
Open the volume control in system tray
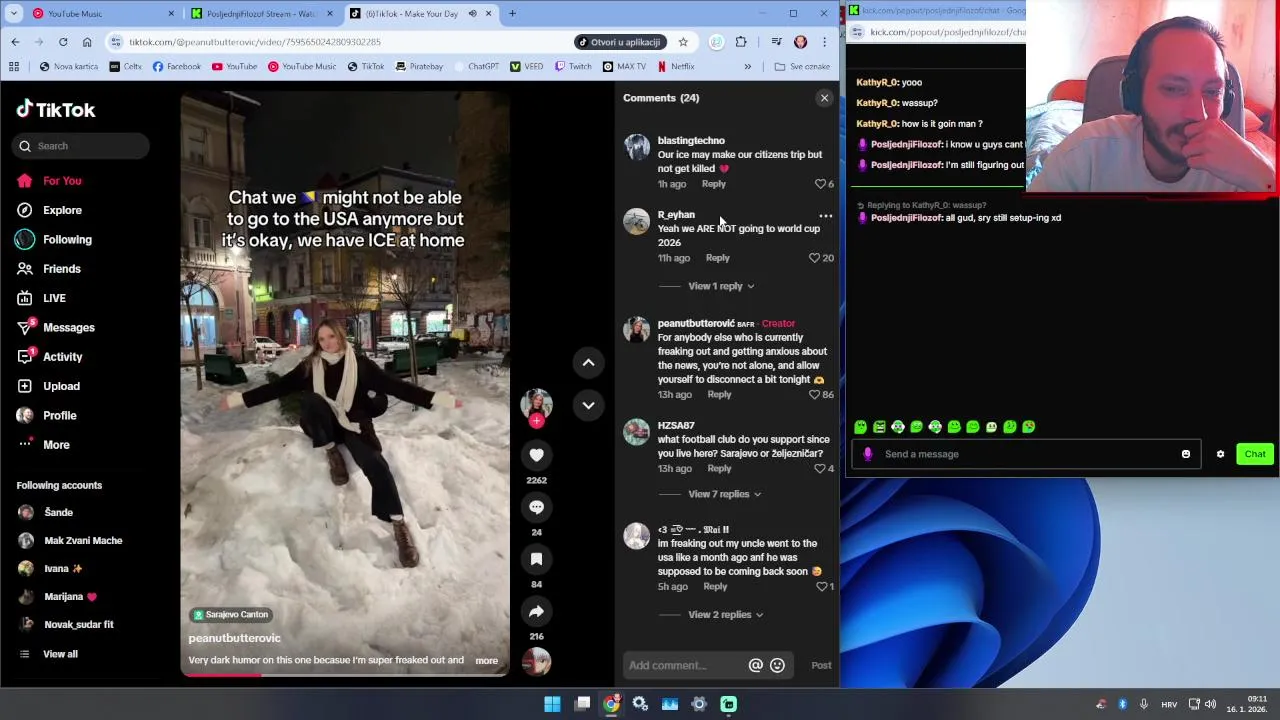1210,704
